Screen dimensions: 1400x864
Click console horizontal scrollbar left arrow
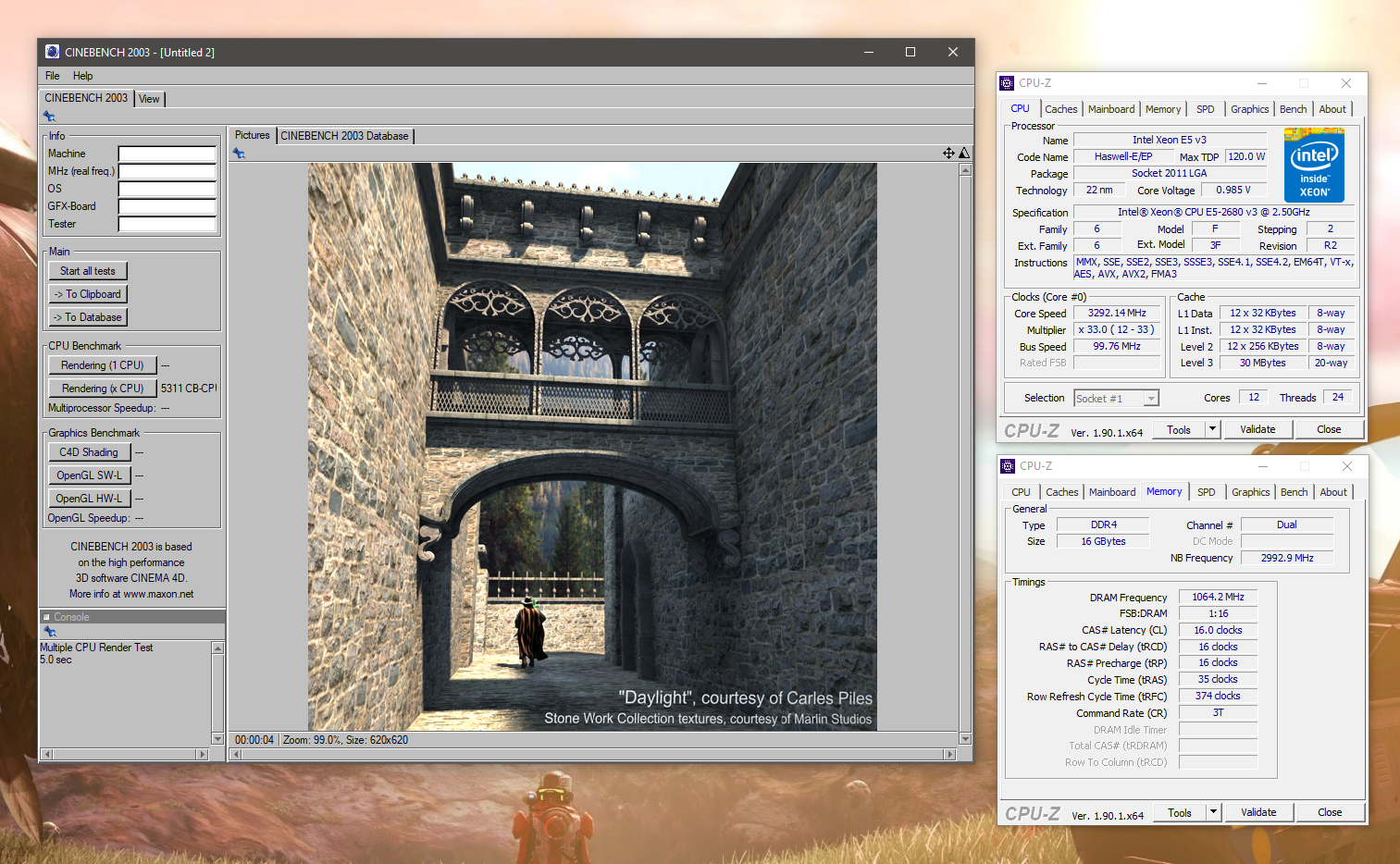[46, 755]
